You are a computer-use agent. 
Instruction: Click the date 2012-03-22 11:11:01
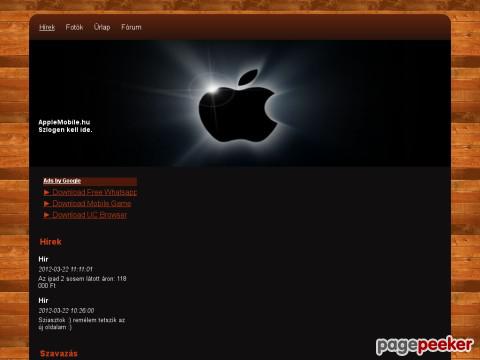65,269
